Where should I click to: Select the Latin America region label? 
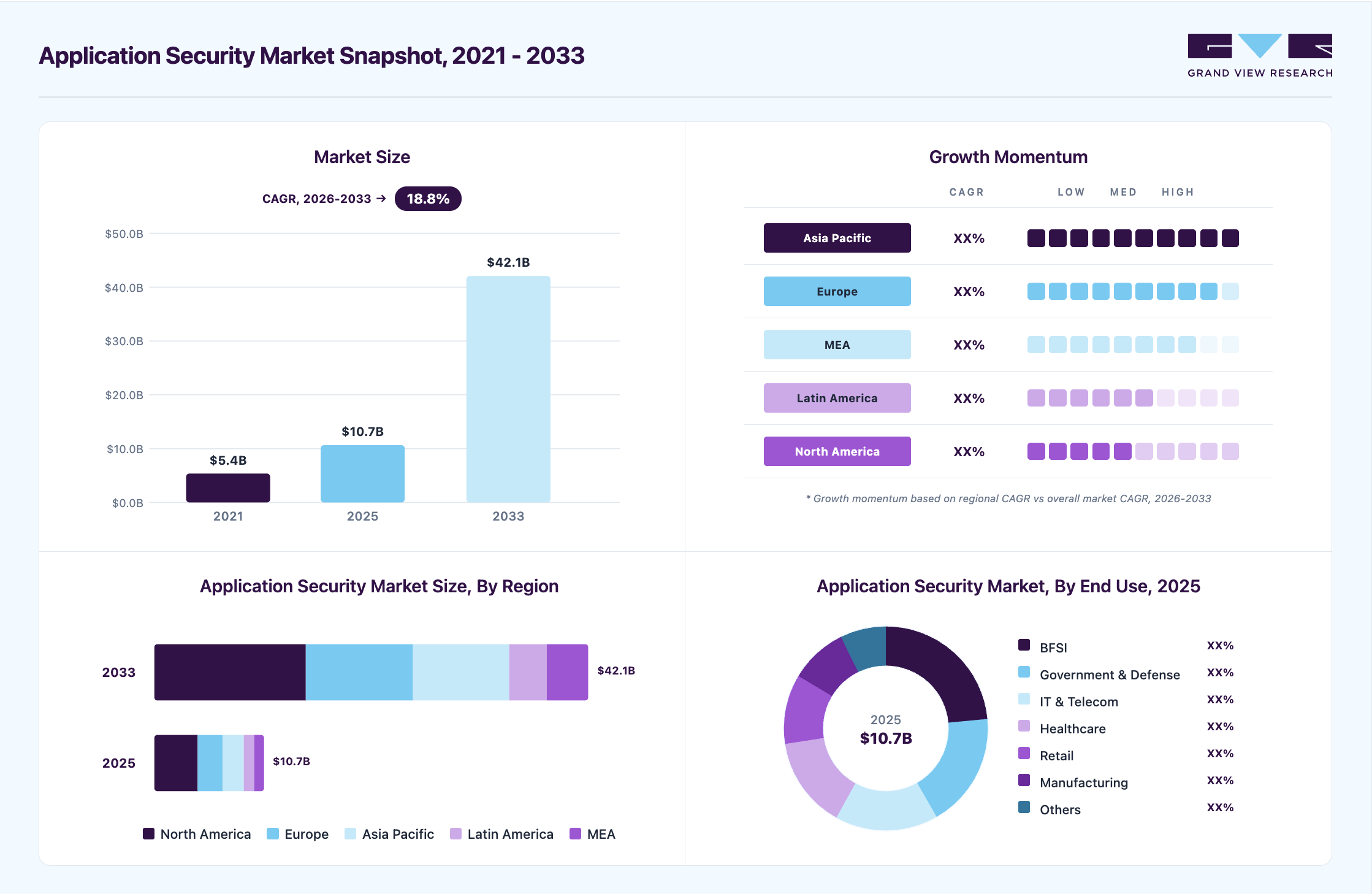click(837, 398)
